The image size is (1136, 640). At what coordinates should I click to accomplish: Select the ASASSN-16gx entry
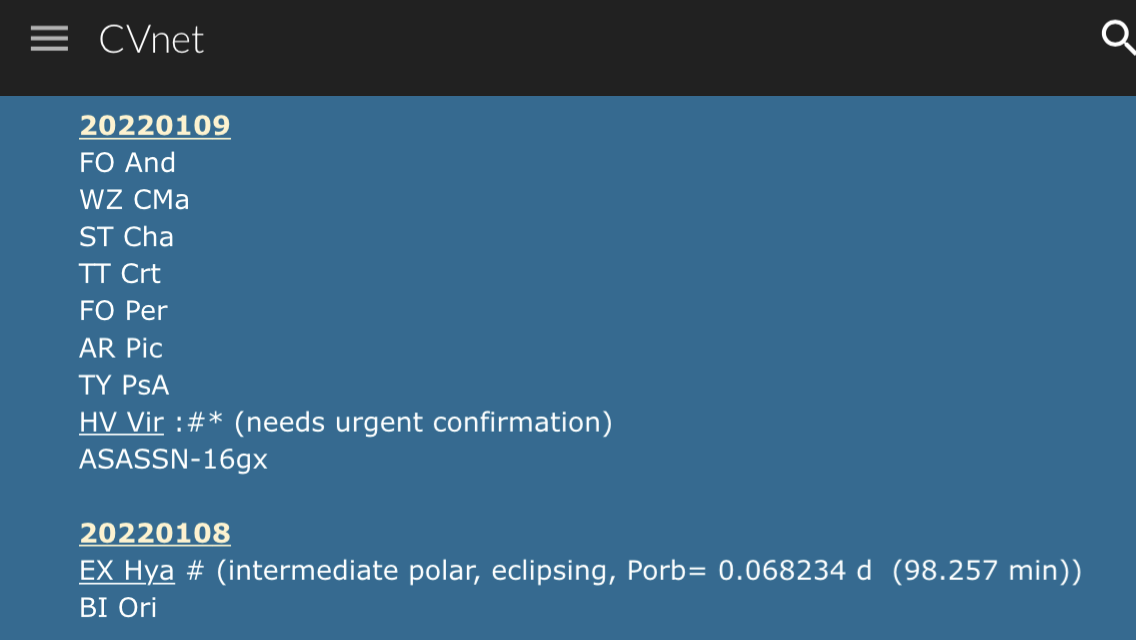coord(173,460)
